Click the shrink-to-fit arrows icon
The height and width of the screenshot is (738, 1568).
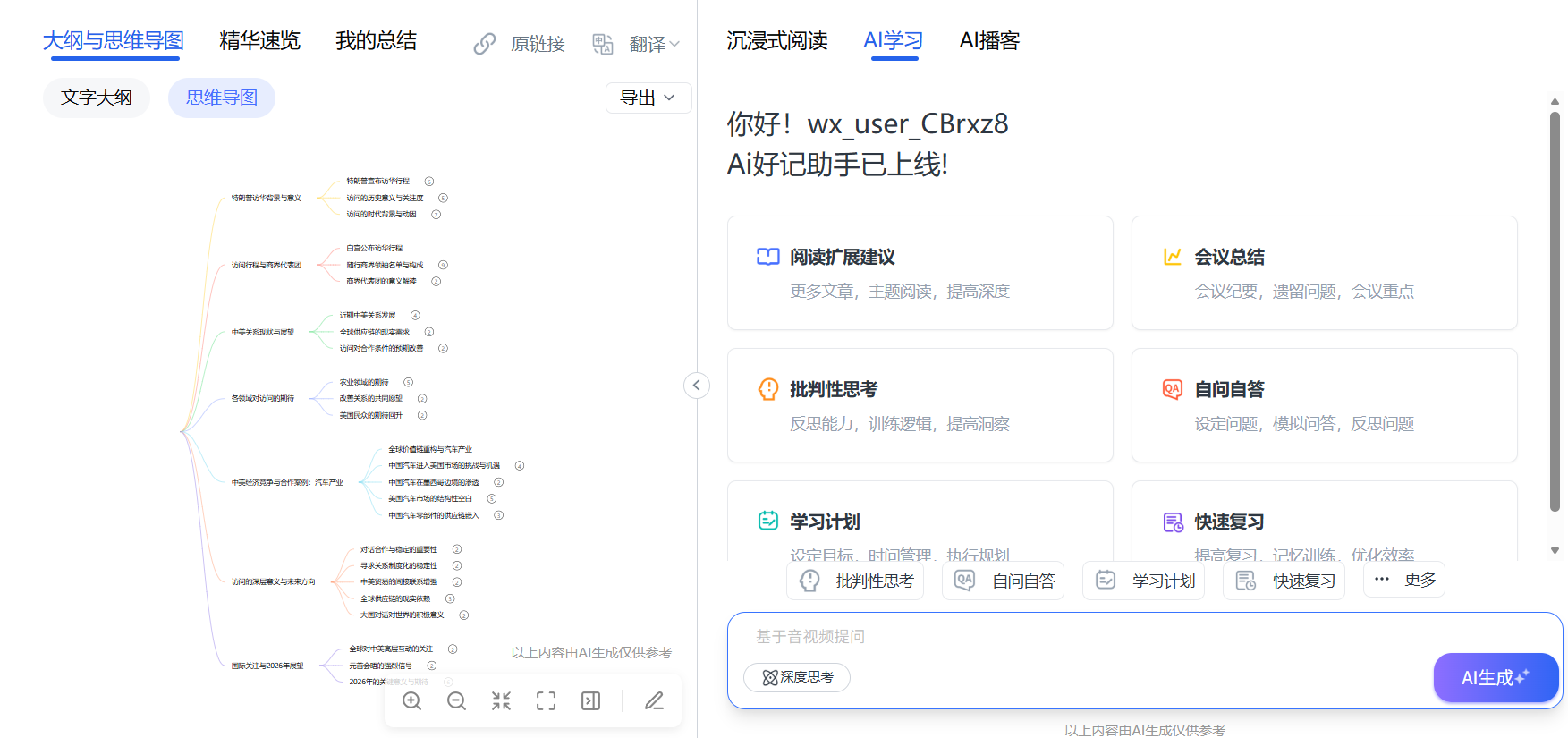pyautogui.click(x=501, y=701)
